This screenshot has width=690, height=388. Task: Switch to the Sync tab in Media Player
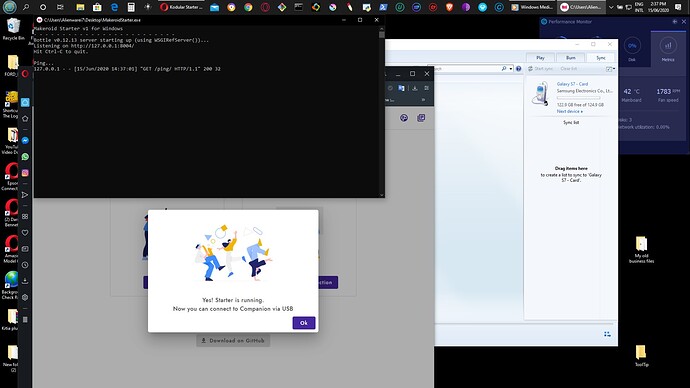click(x=601, y=58)
